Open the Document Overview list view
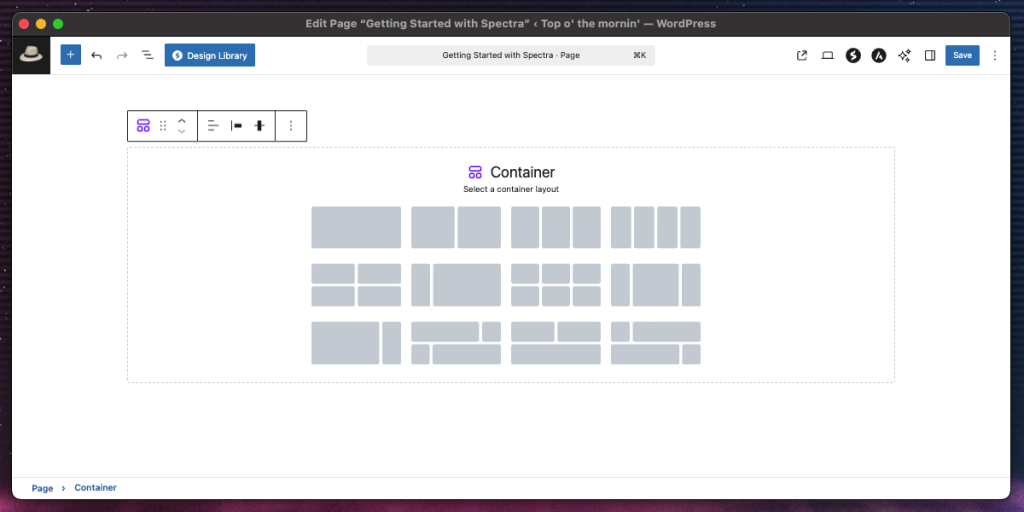This screenshot has height=512, width=1024. (x=147, y=55)
